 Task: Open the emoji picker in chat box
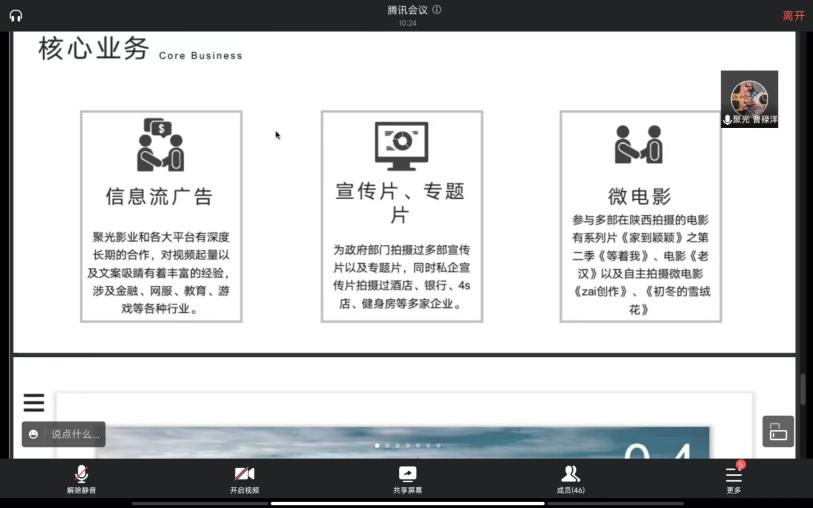click(34, 434)
